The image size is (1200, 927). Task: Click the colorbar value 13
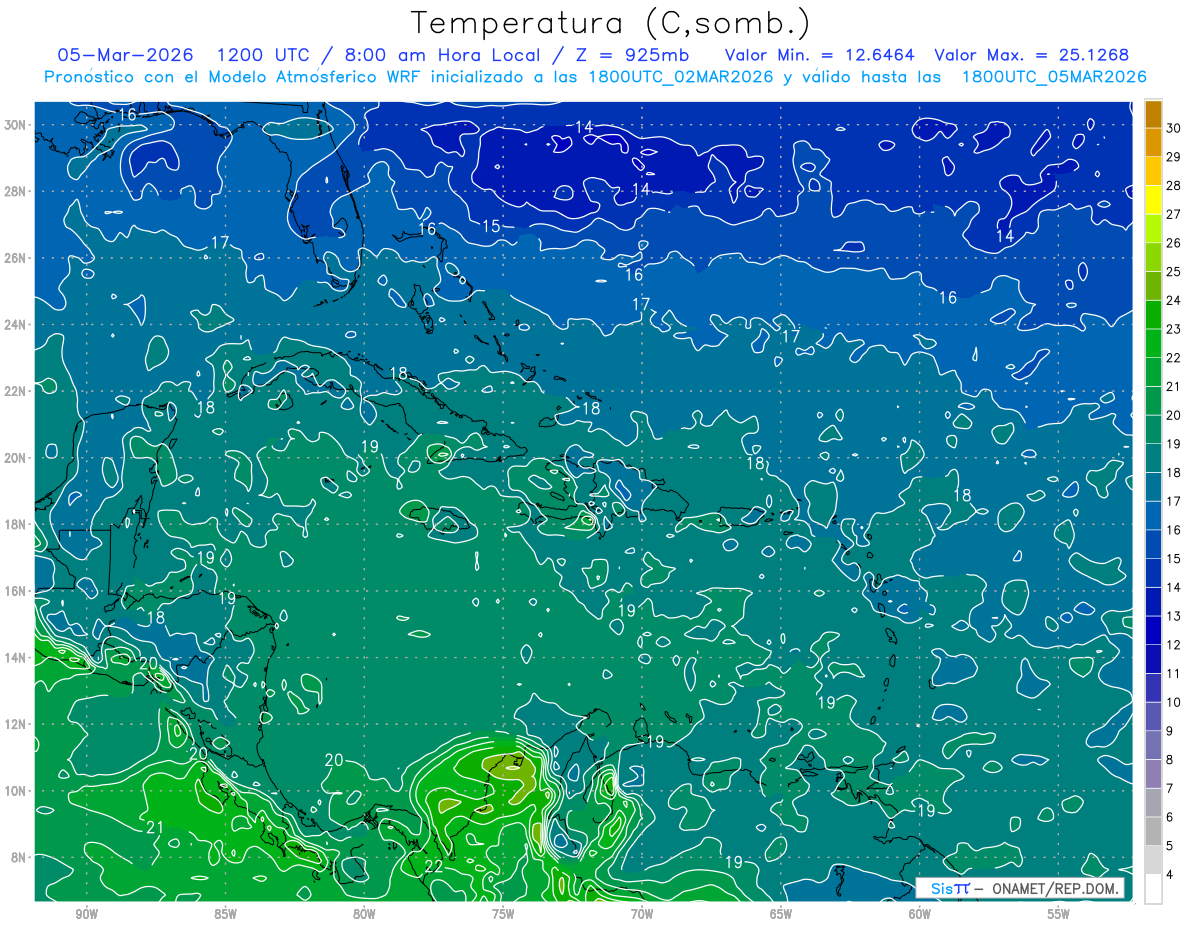[1173, 616]
